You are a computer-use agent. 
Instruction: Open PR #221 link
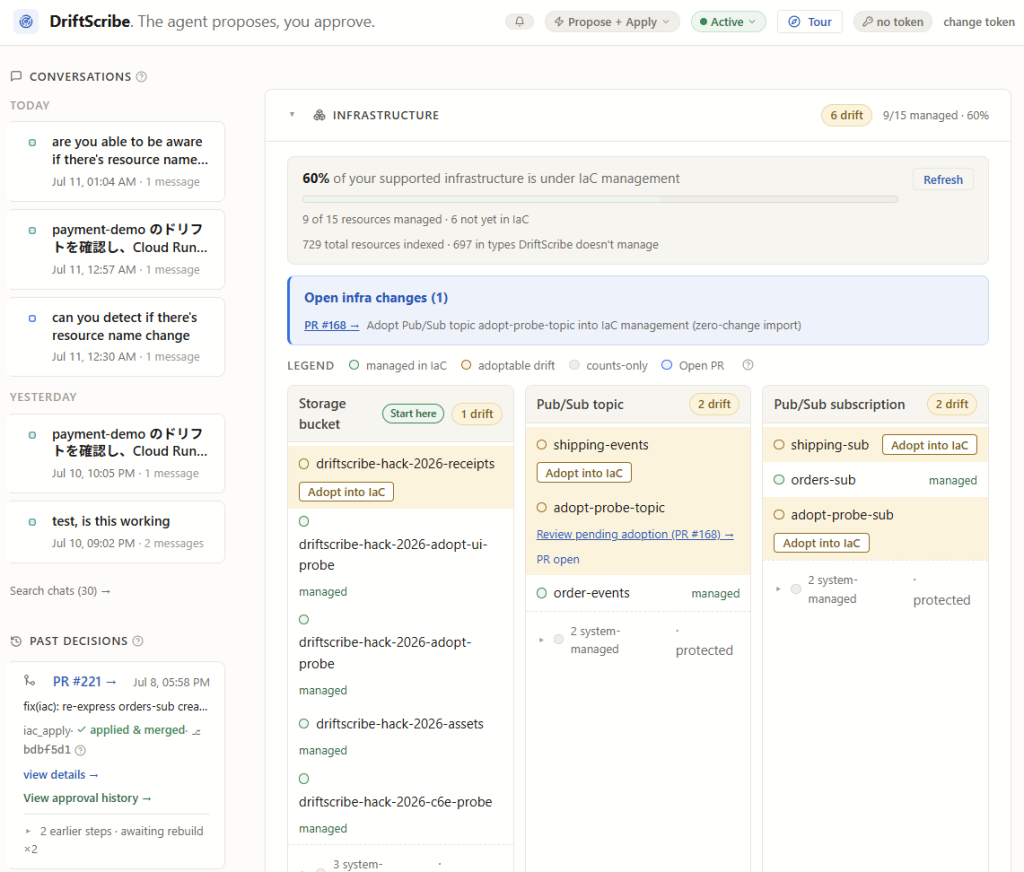click(84, 681)
